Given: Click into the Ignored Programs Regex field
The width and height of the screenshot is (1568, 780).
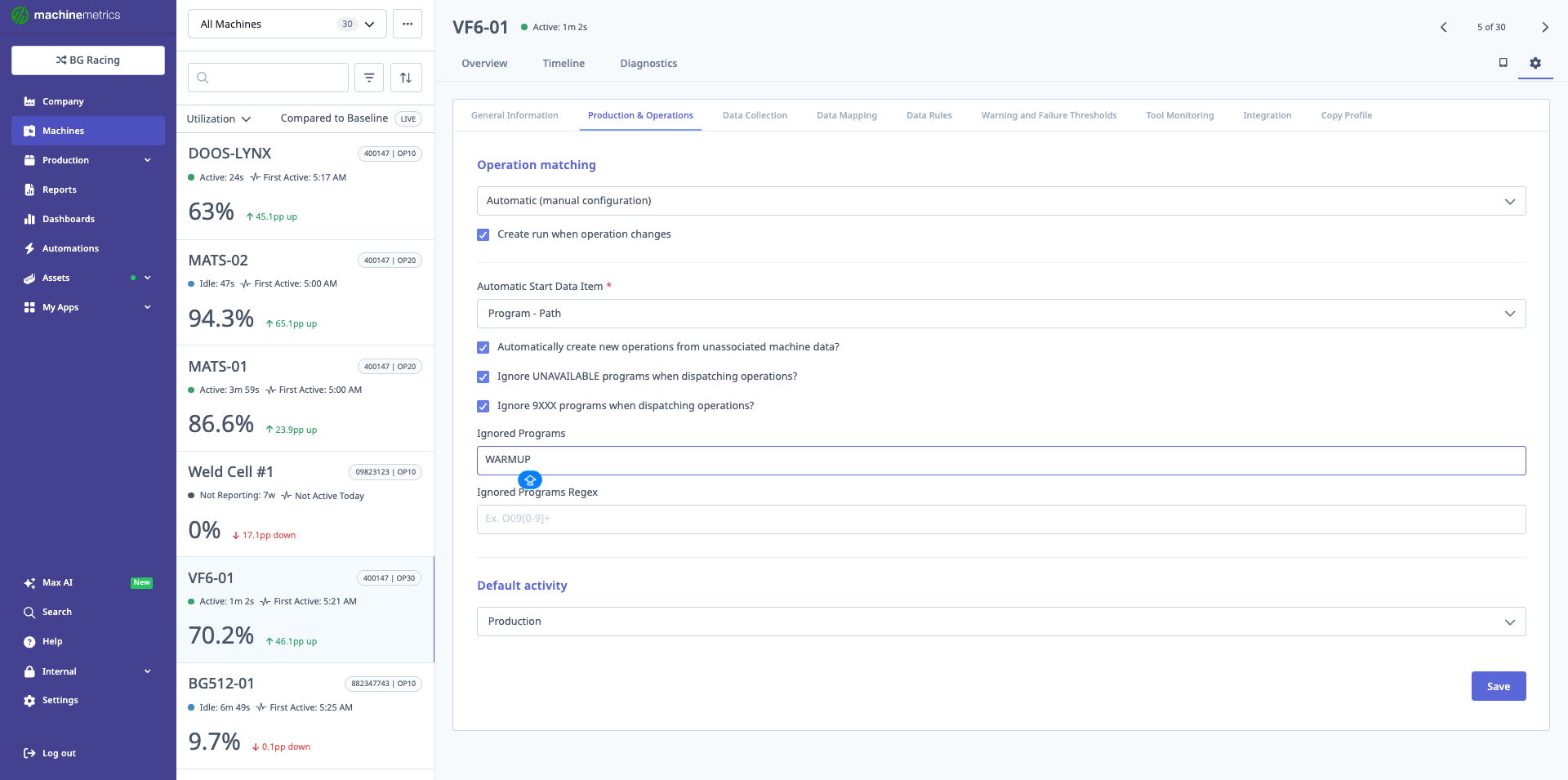Looking at the screenshot, I should [1000, 519].
